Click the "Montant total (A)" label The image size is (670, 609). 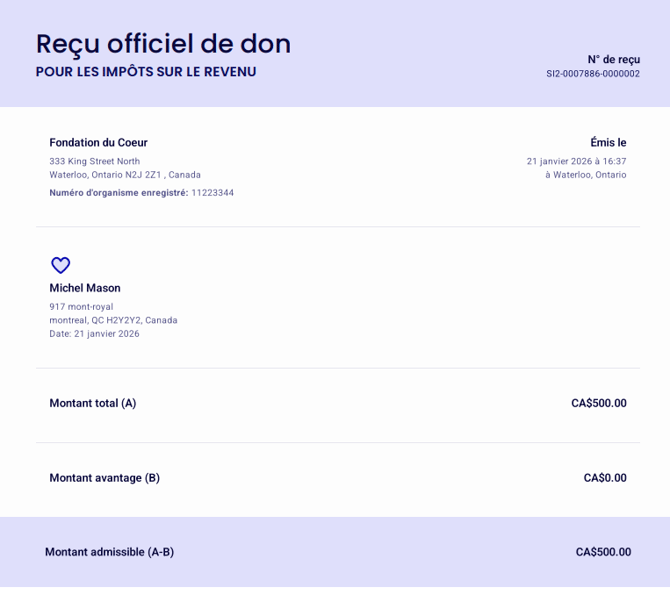tap(93, 403)
